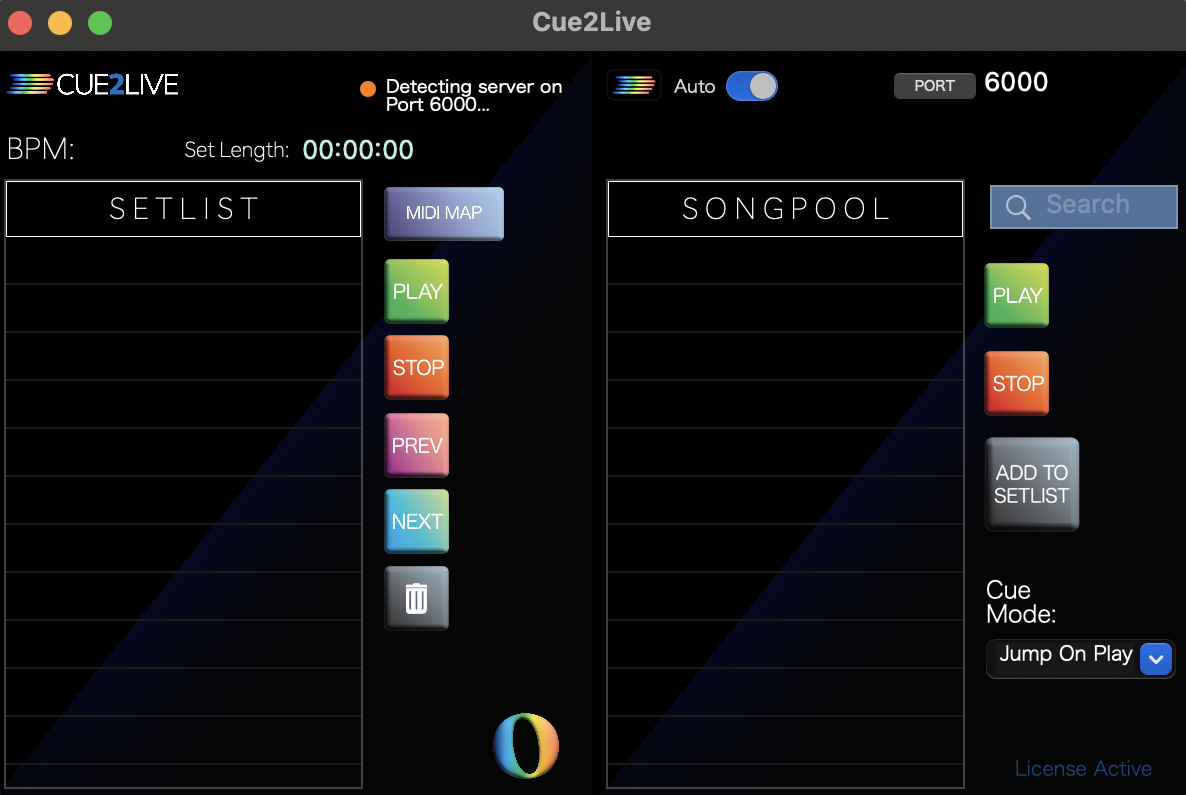Click the PORT button

point(934,86)
